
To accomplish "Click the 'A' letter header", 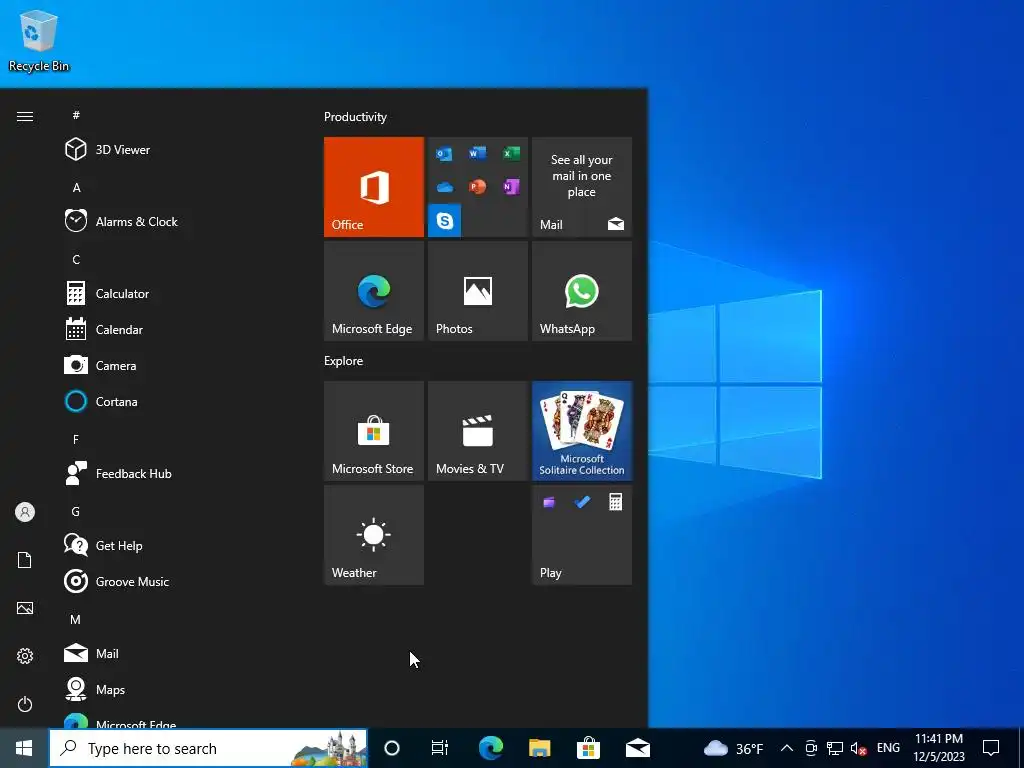I will (76, 187).
